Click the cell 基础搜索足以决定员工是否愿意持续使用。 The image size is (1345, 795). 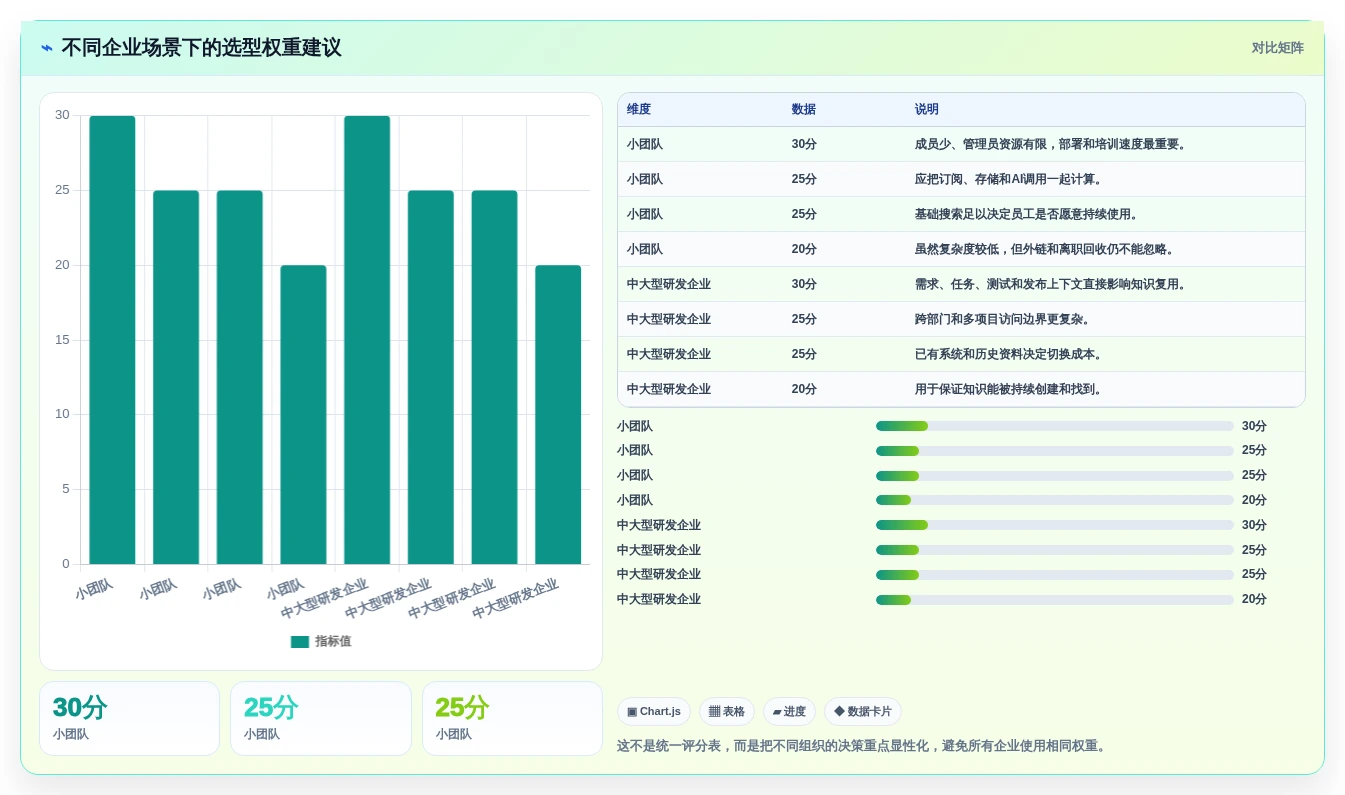pyautogui.click(x=1026, y=214)
